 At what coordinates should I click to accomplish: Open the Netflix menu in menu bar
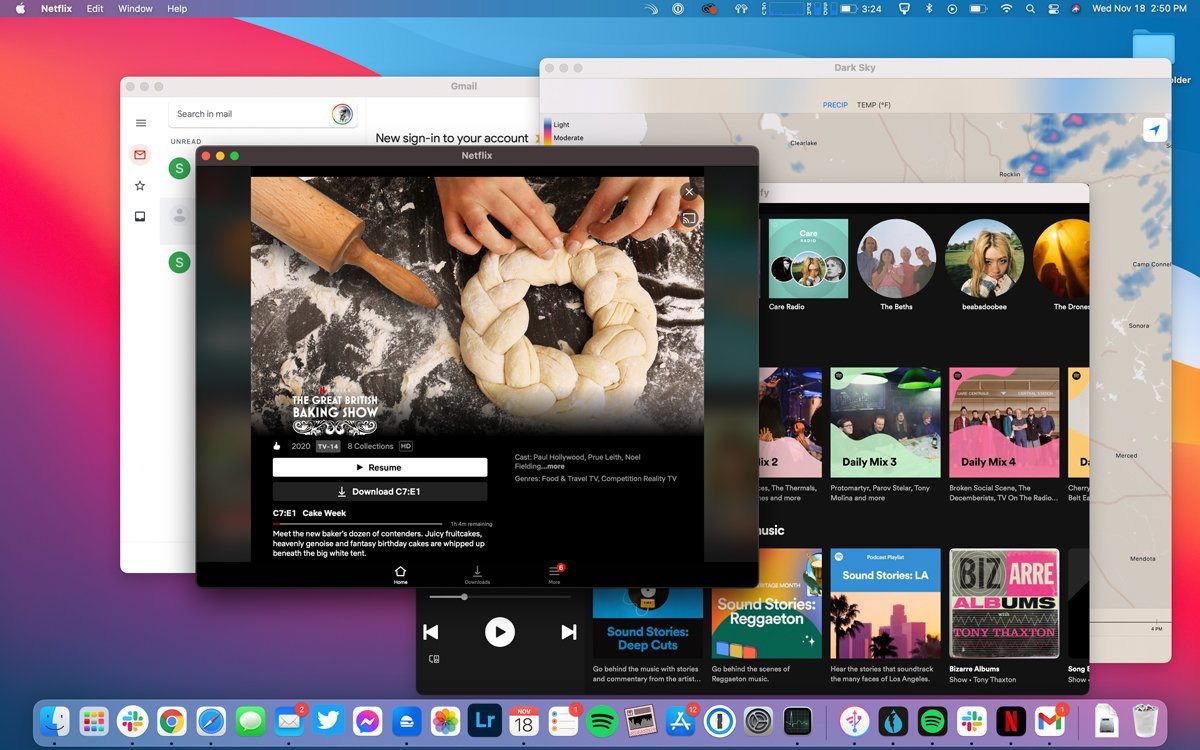tap(56, 9)
